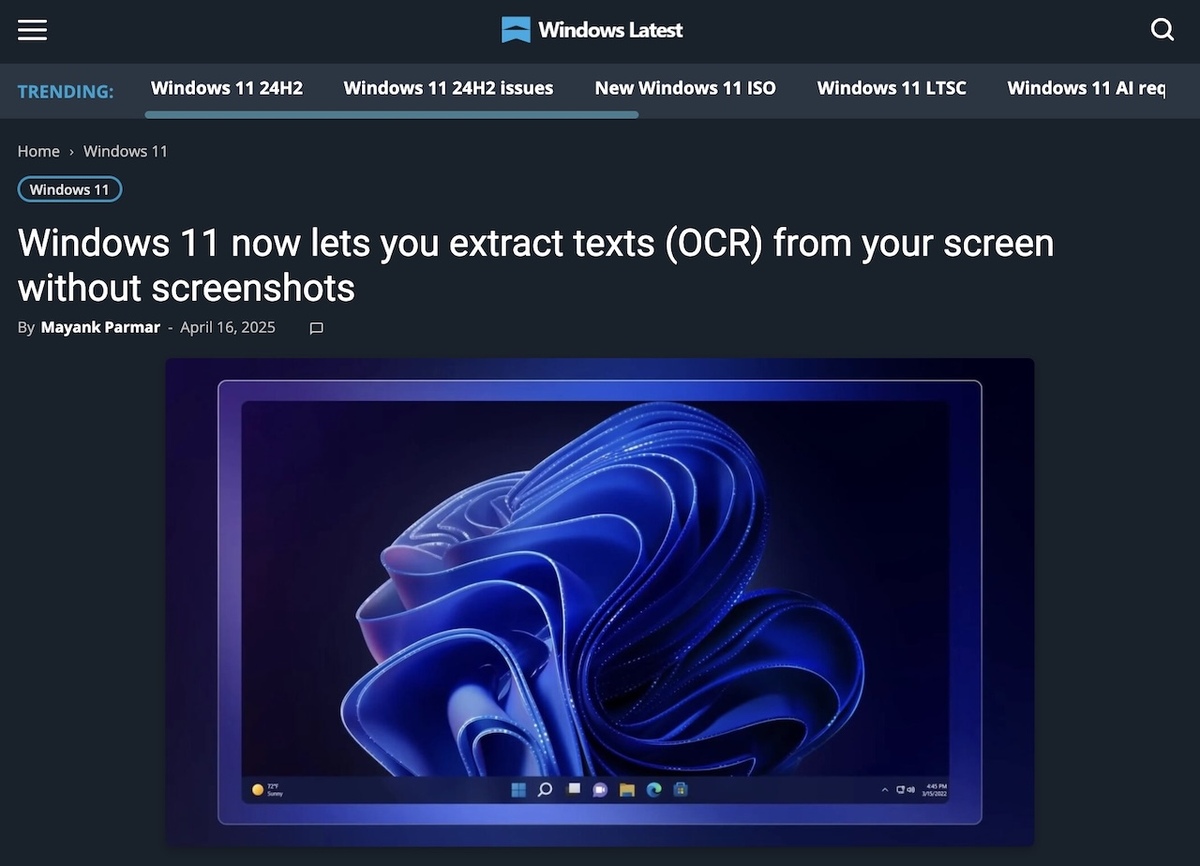Click the weather widget in the pictured taskbar
This screenshot has height=866, width=1200.
[268, 790]
